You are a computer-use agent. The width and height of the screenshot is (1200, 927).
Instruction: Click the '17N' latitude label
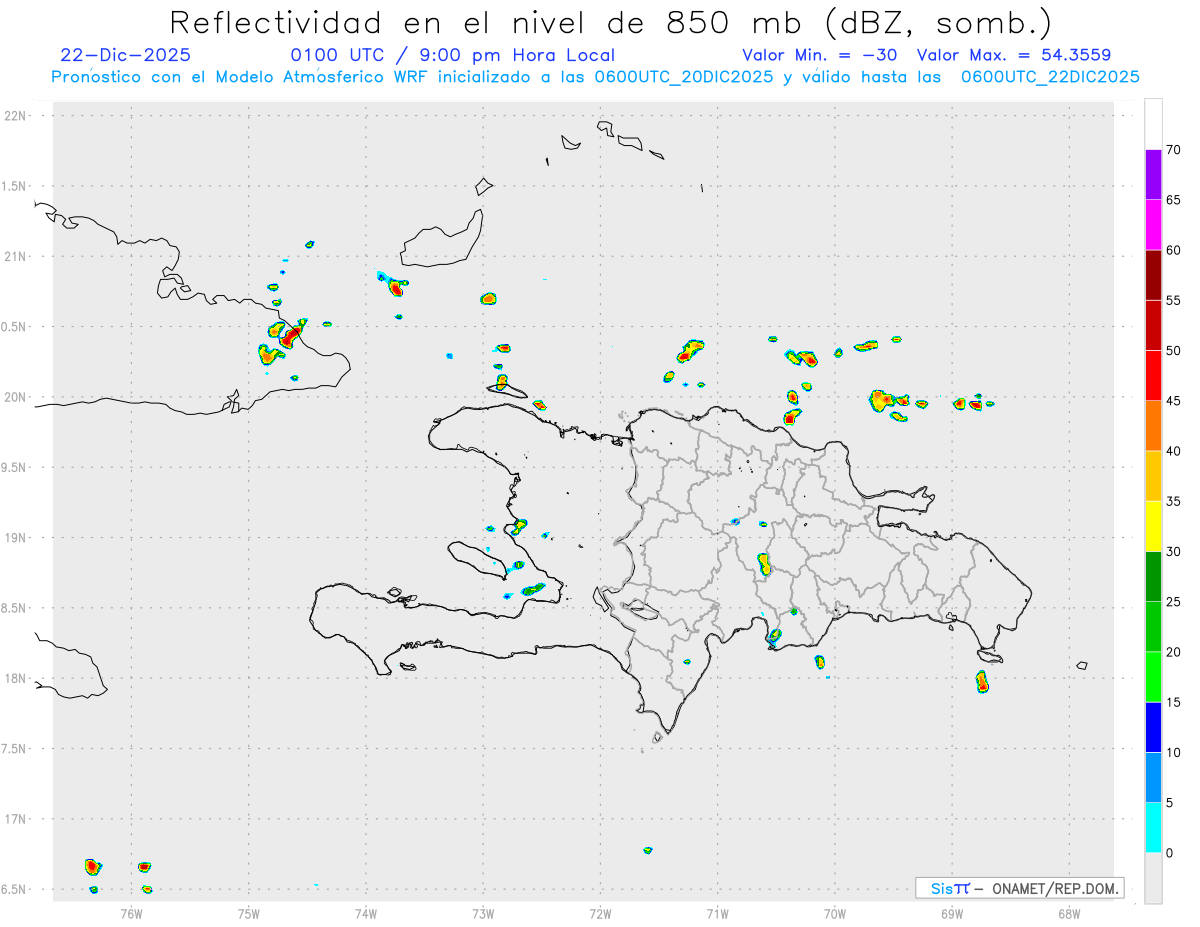tap(17, 819)
